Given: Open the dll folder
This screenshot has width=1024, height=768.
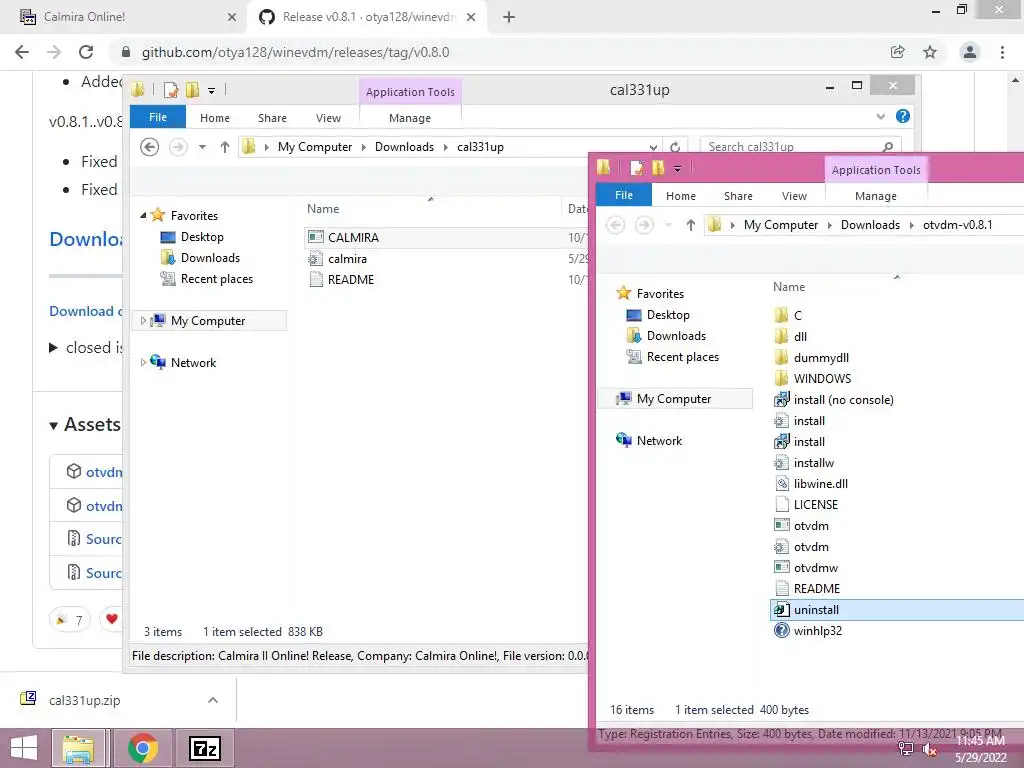Looking at the screenshot, I should click(791, 337).
